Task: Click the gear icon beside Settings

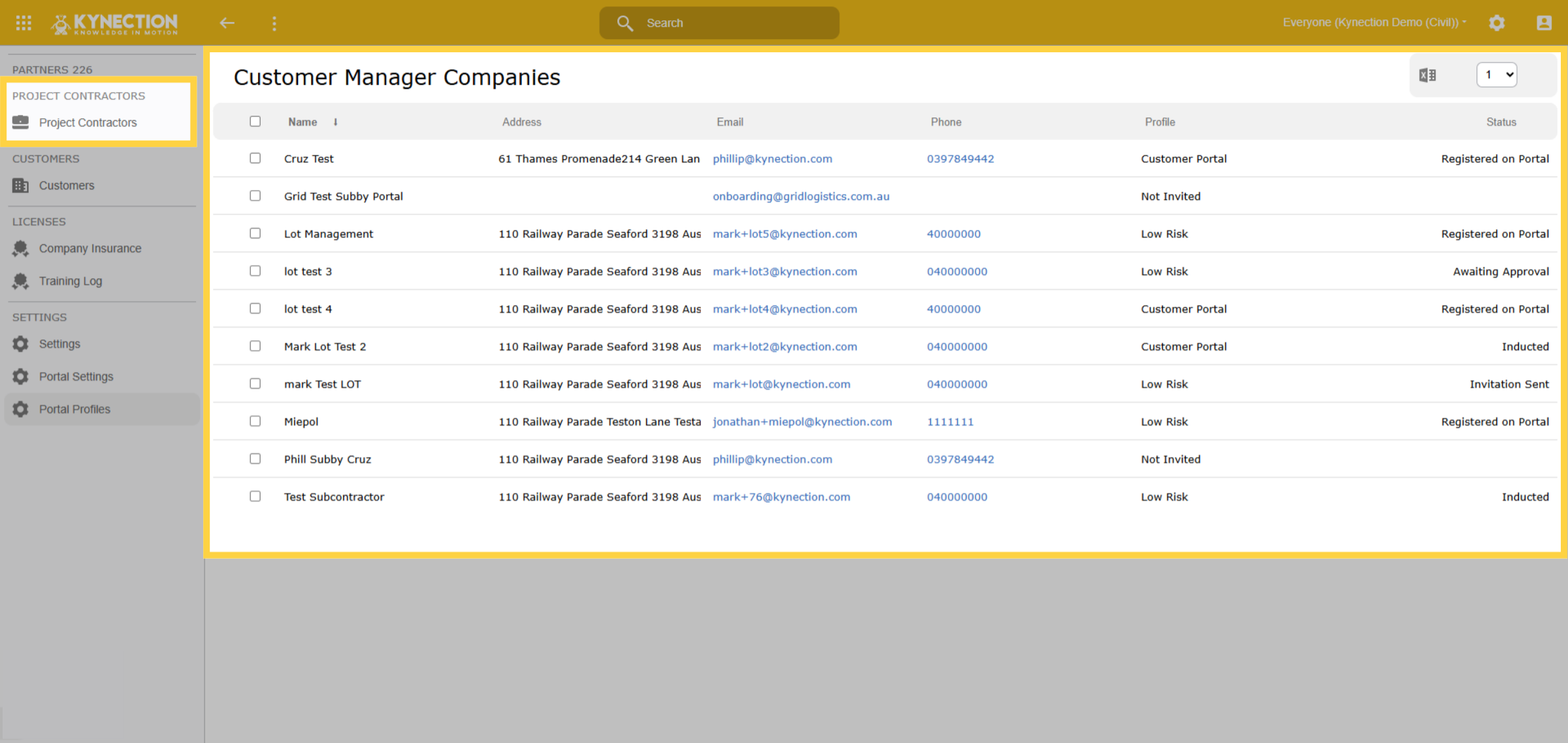Action: pos(20,343)
